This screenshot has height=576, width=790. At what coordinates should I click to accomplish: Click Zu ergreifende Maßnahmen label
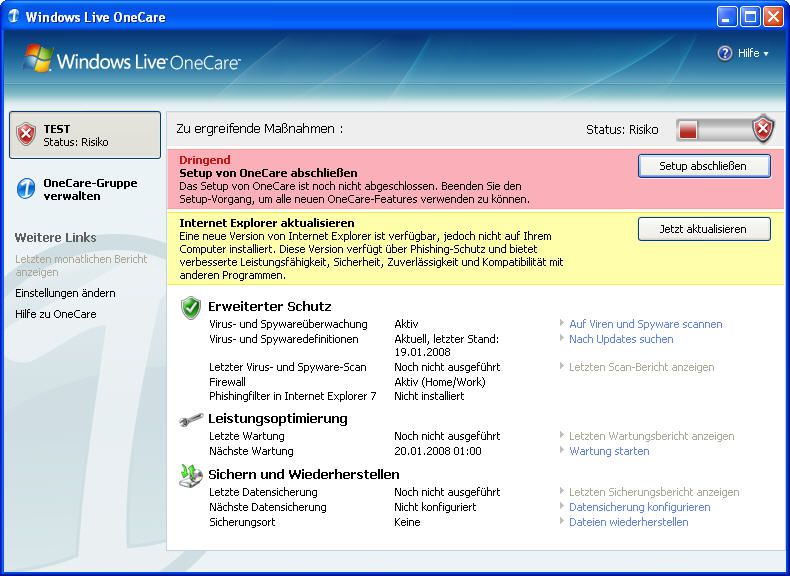click(259, 129)
